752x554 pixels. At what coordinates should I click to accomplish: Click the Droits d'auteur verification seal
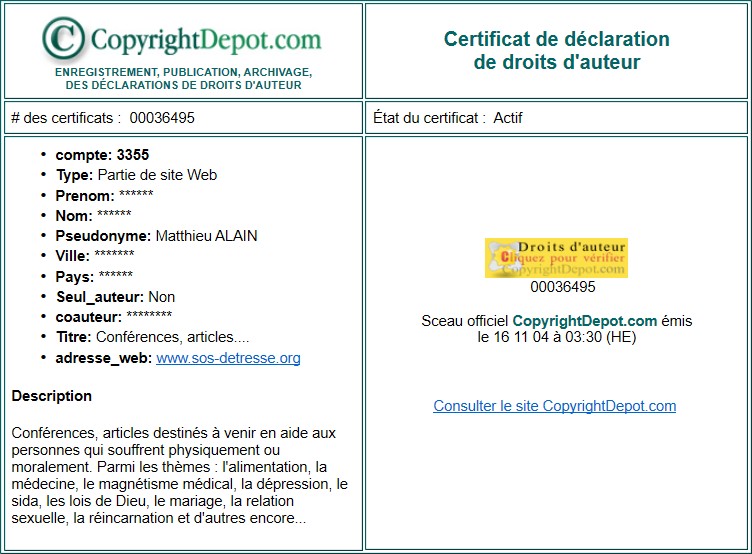pyautogui.click(x=556, y=258)
